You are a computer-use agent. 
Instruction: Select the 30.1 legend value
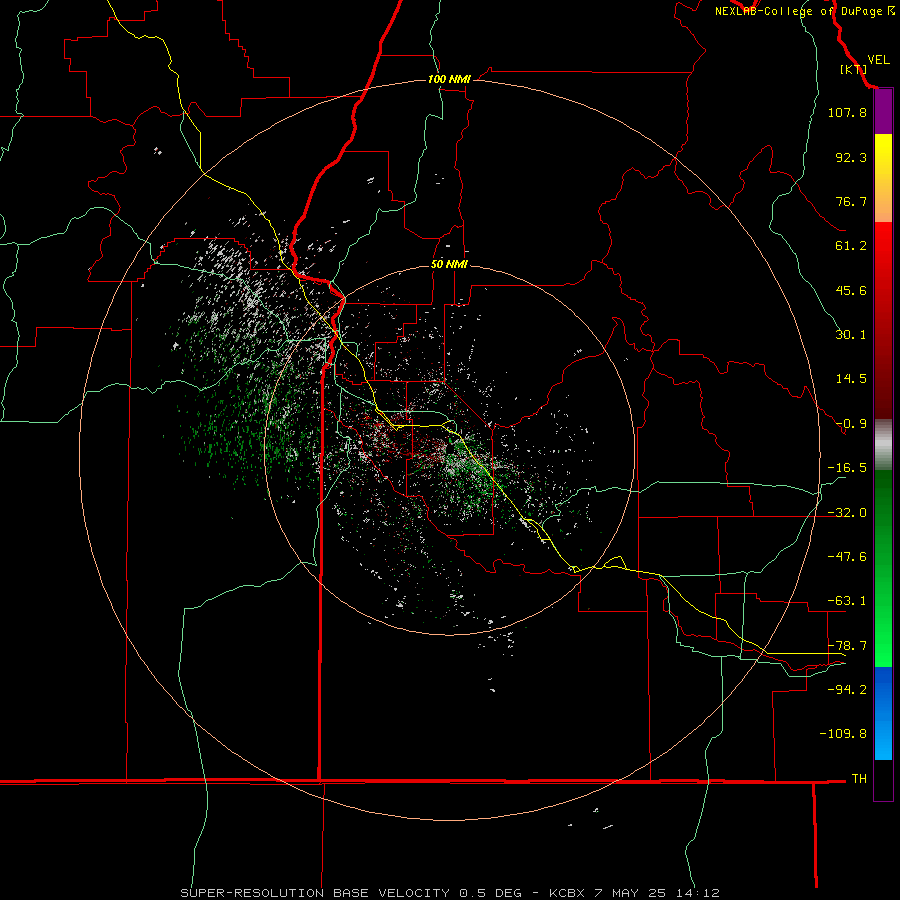point(851,335)
